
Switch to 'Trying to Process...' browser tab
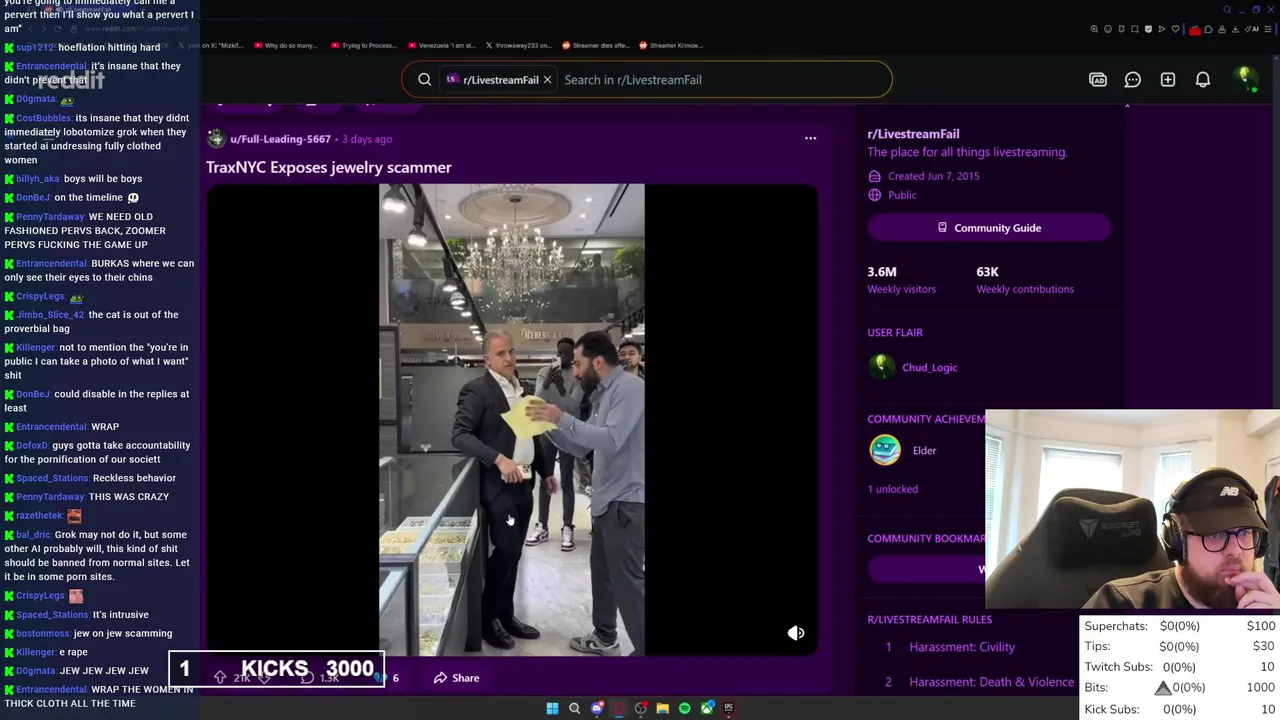pyautogui.click(x=365, y=45)
